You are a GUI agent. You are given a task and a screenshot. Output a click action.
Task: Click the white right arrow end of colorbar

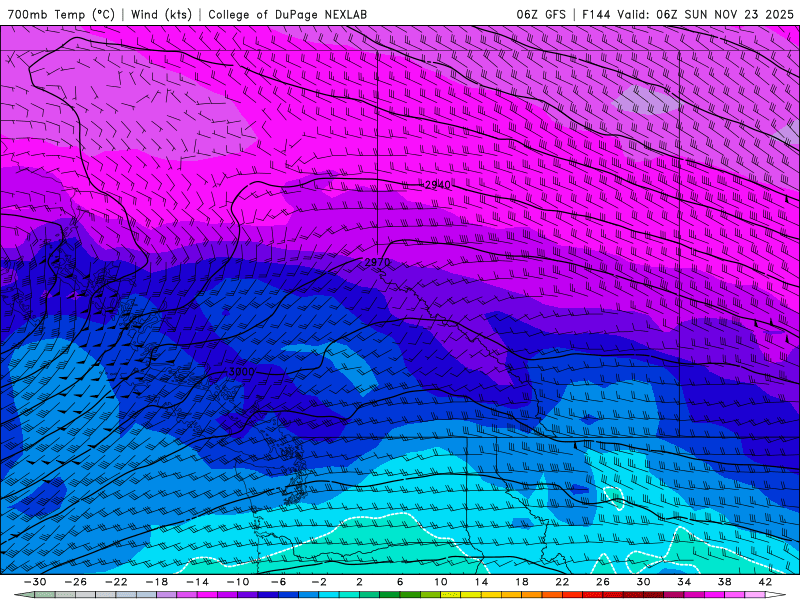(776, 594)
